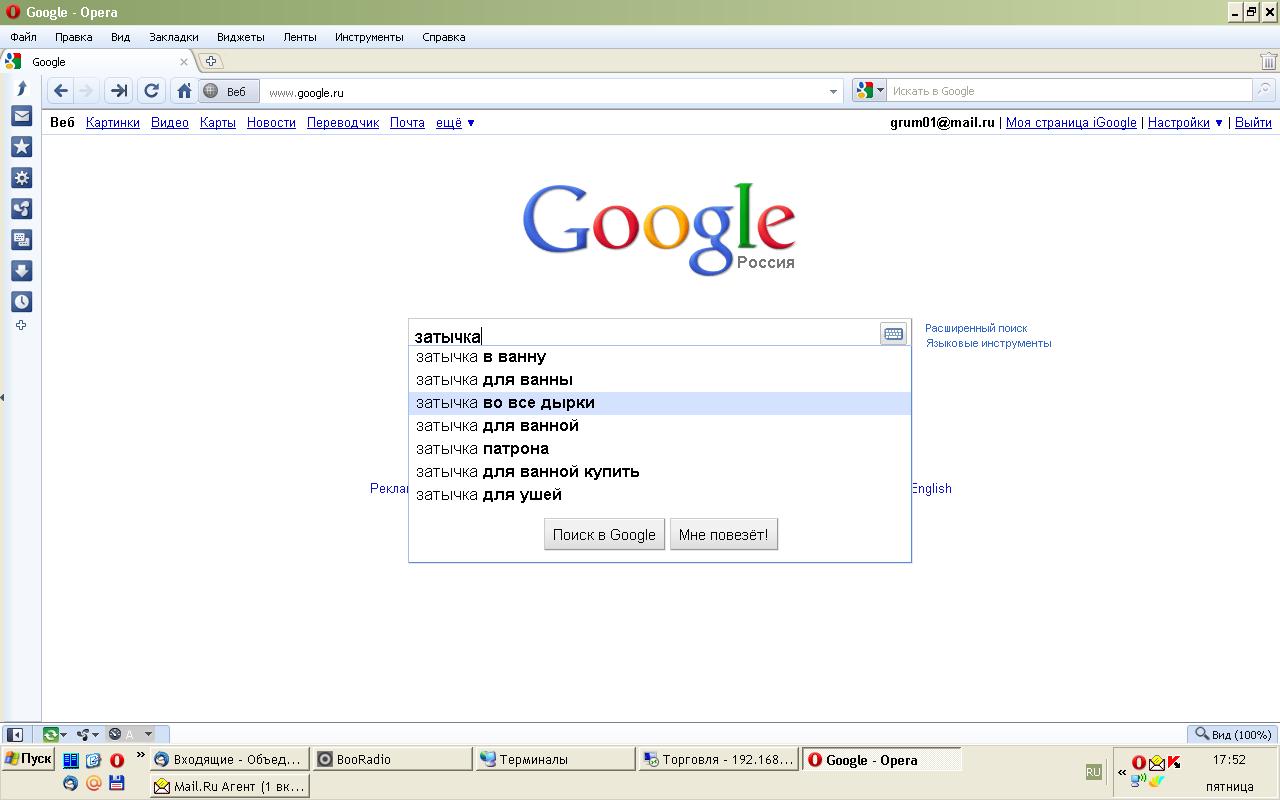This screenshot has height=800, width=1280.
Task: Click the 'Мне повезёт!' button
Action: pos(723,535)
